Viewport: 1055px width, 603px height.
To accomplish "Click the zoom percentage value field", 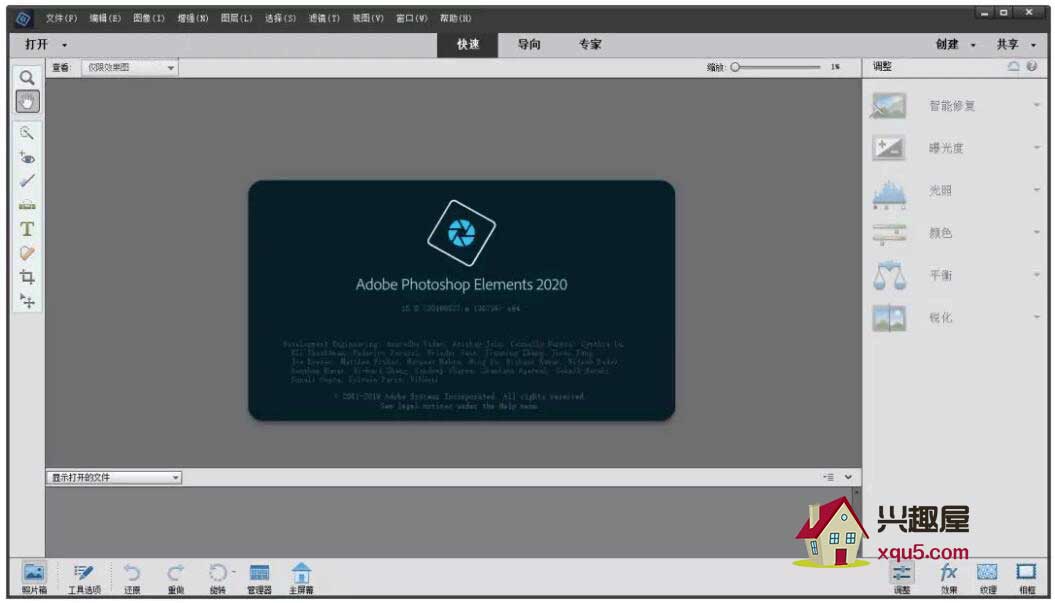I will click(x=836, y=67).
